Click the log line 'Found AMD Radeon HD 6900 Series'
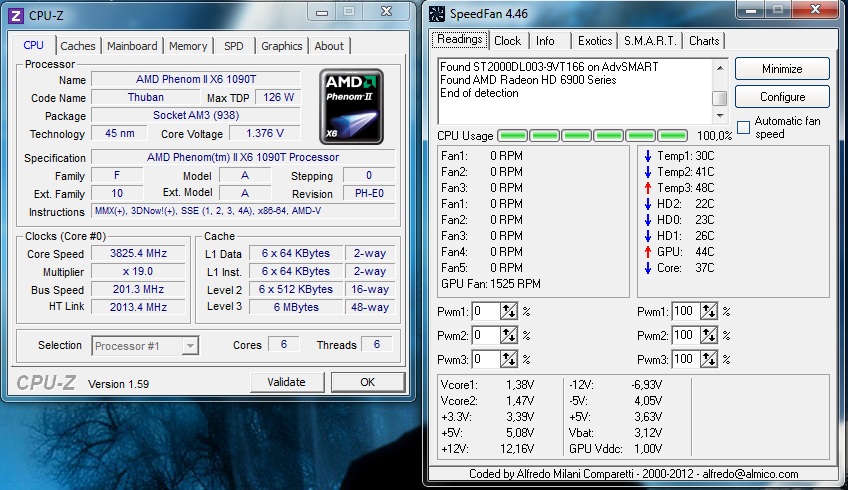The image size is (848, 490). [528, 80]
